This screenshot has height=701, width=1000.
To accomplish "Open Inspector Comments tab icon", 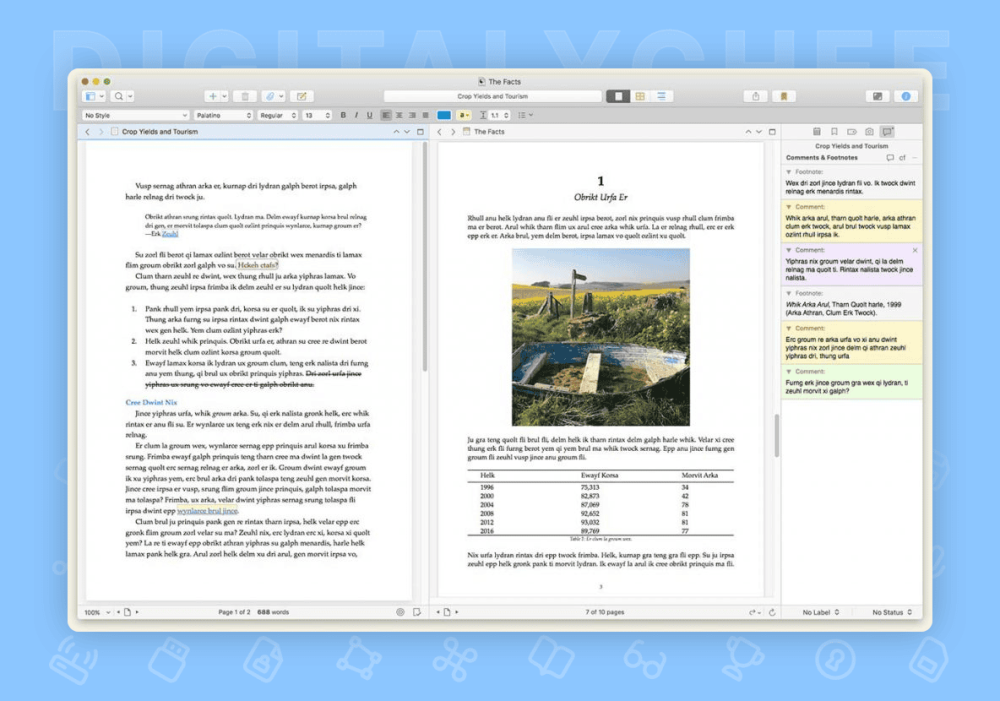I will click(887, 131).
